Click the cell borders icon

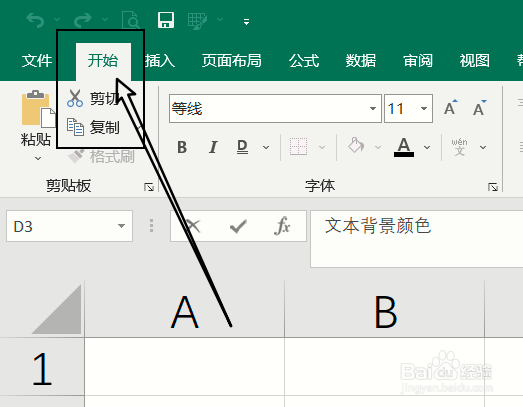tap(299, 146)
